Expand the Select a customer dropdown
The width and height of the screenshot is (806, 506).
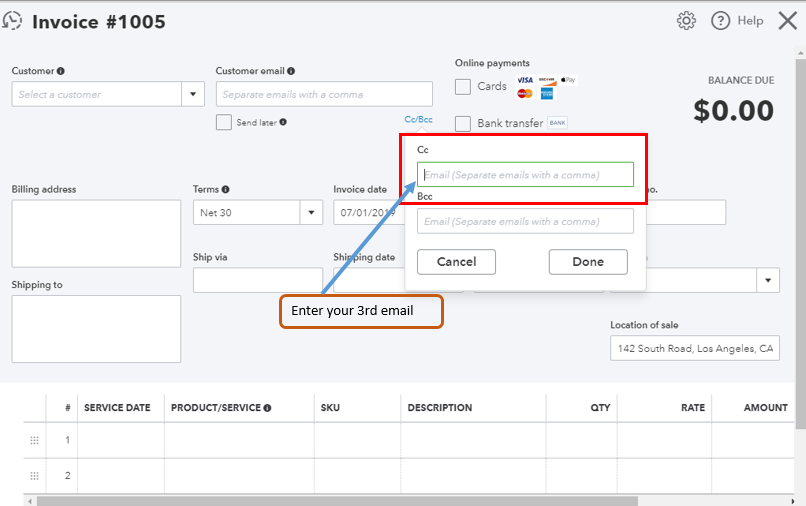(193, 94)
